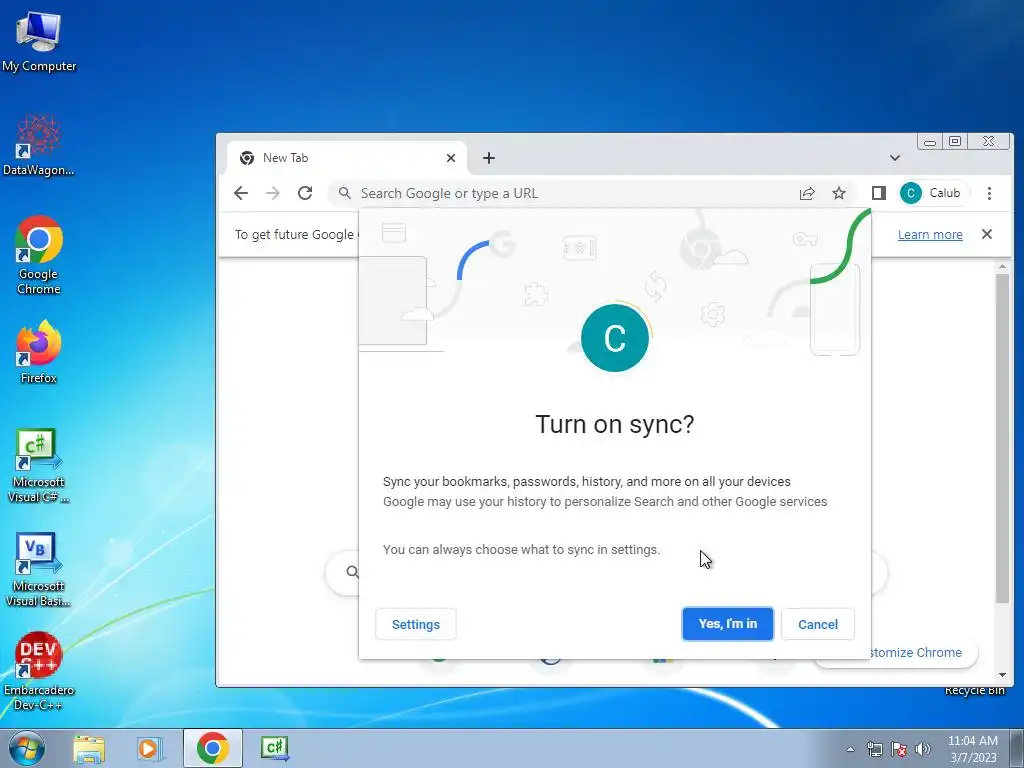Image resolution: width=1024 pixels, height=768 pixels.
Task: Open a new tab with the plus button
Action: click(x=488, y=158)
